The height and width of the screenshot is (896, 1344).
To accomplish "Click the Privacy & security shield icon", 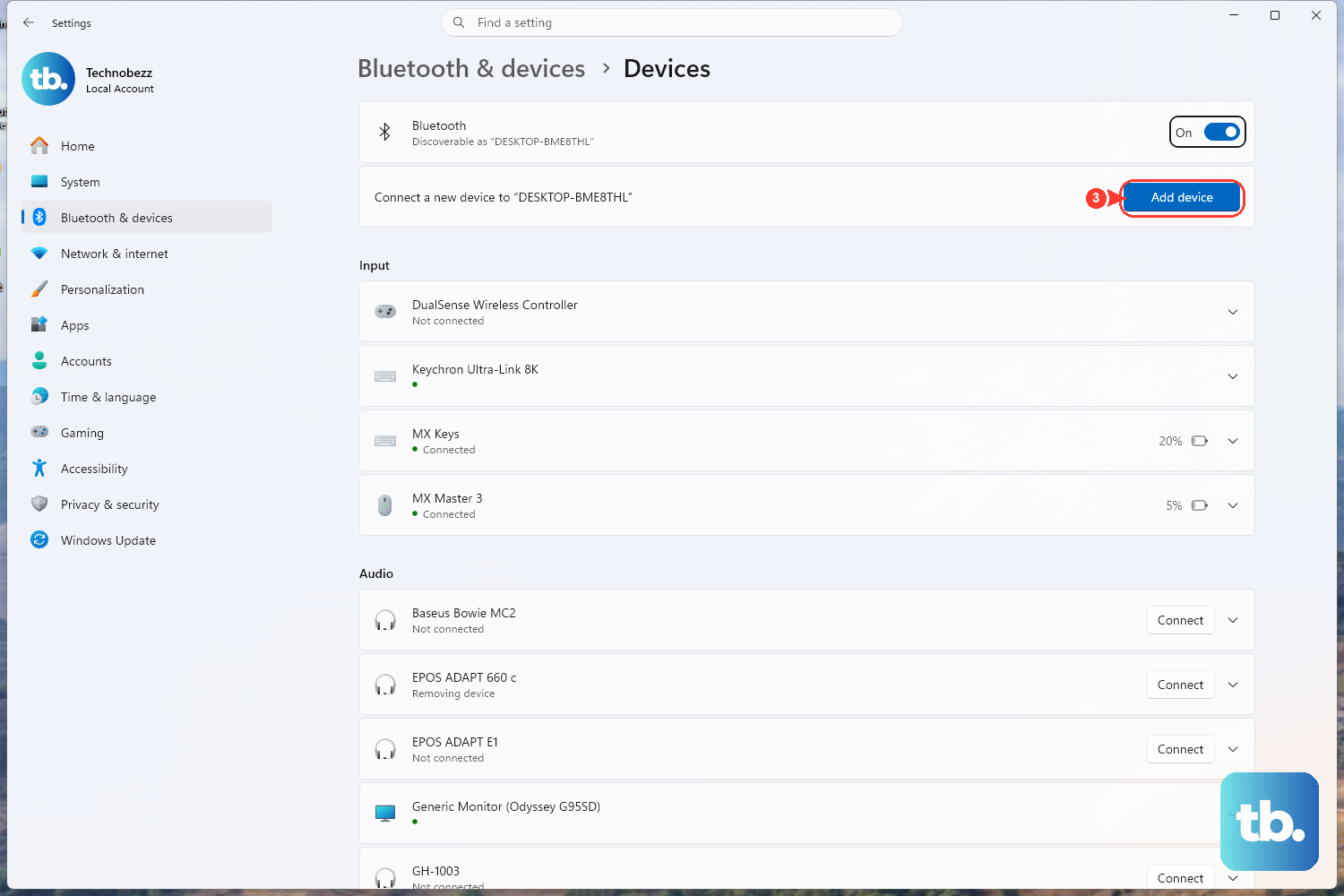I will click(39, 504).
